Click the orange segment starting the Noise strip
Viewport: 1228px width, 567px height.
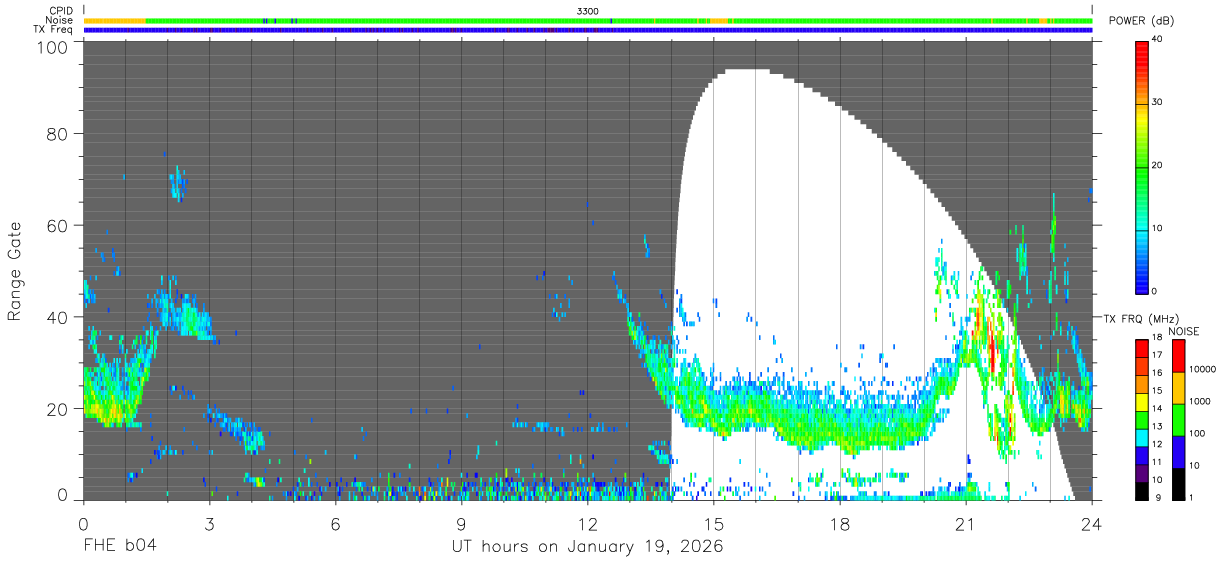[x=114, y=20]
